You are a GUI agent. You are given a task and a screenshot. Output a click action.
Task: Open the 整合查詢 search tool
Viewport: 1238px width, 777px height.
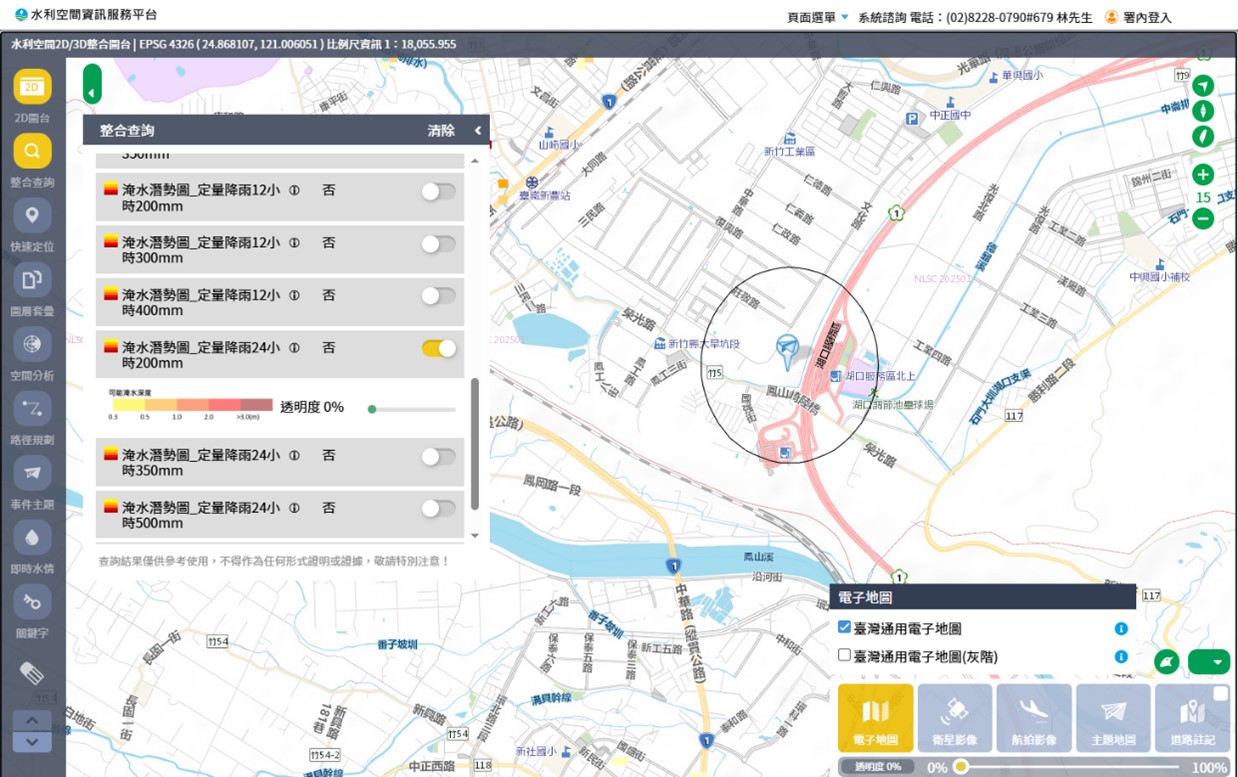tap(32, 152)
